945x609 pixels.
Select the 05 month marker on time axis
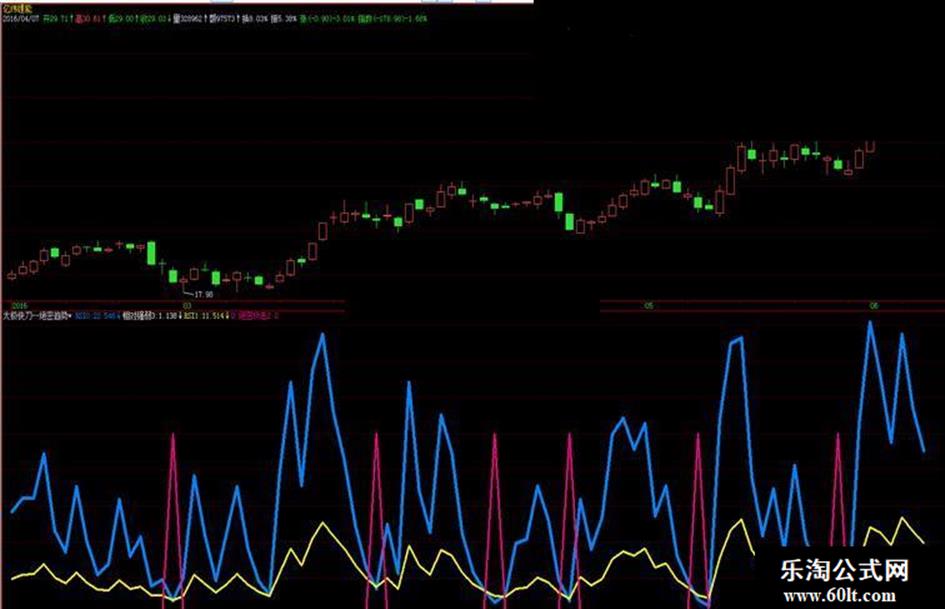[649, 306]
